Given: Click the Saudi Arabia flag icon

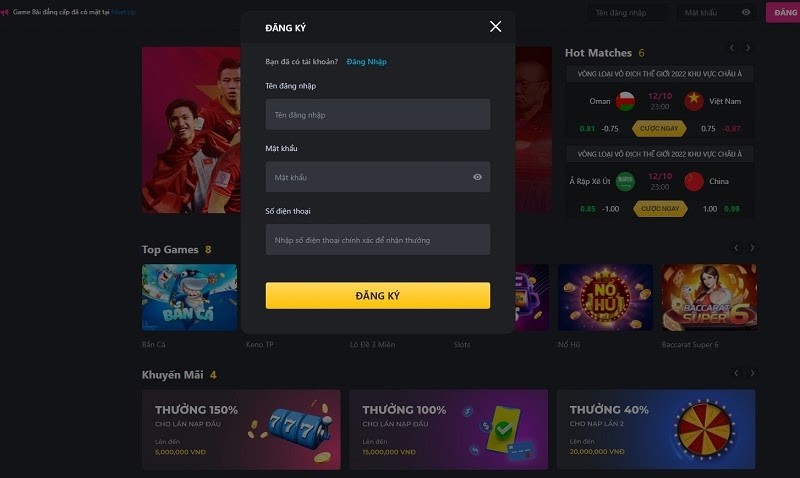Looking at the screenshot, I should (x=625, y=181).
